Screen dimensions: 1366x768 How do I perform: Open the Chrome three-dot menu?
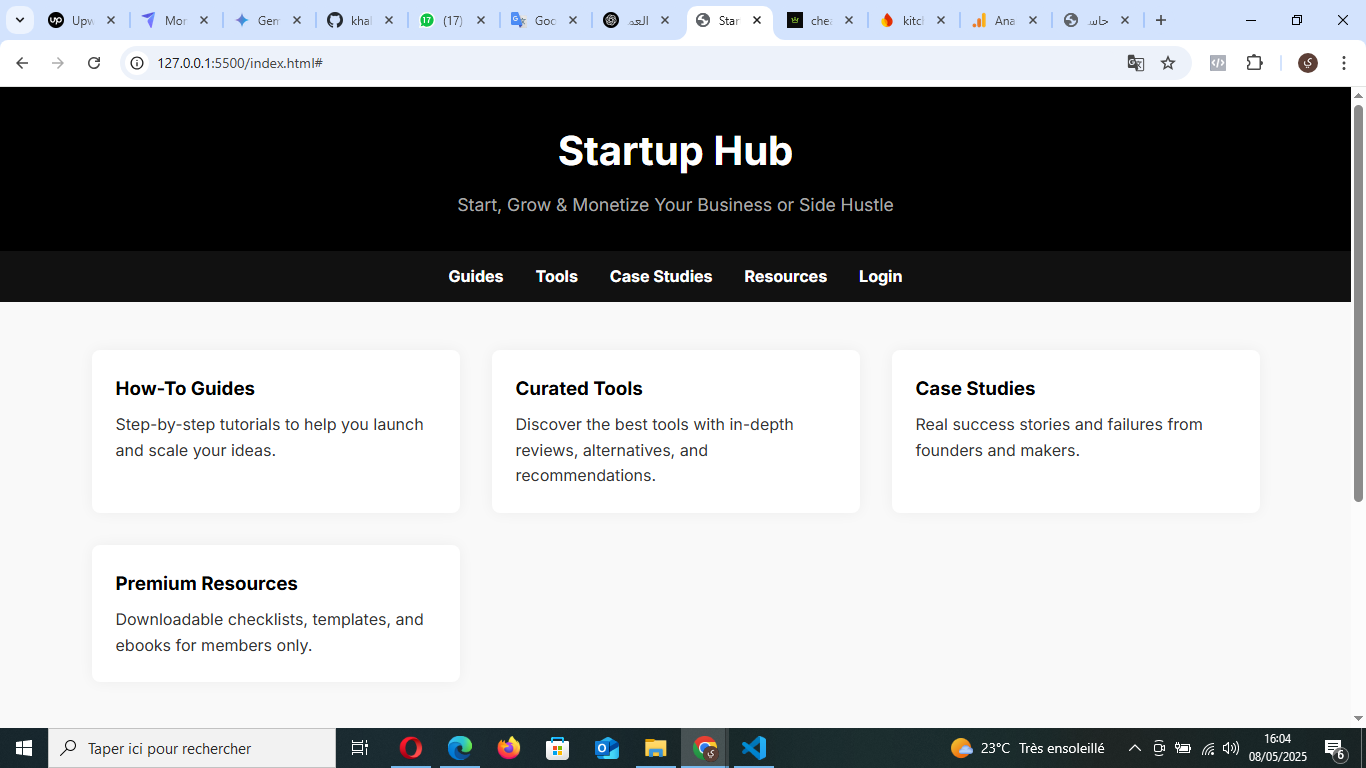point(1343,63)
